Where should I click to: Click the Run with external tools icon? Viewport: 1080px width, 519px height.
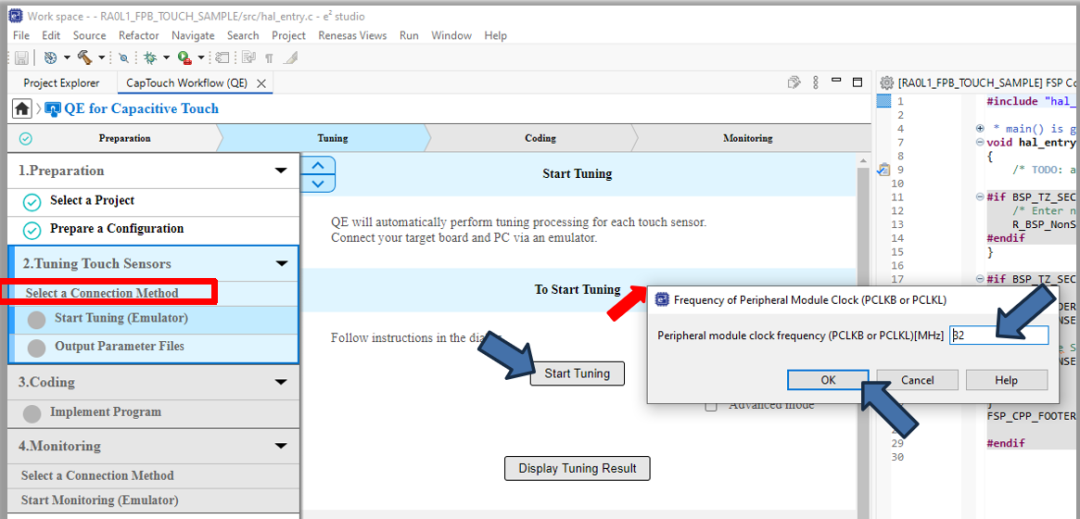click(x=184, y=58)
